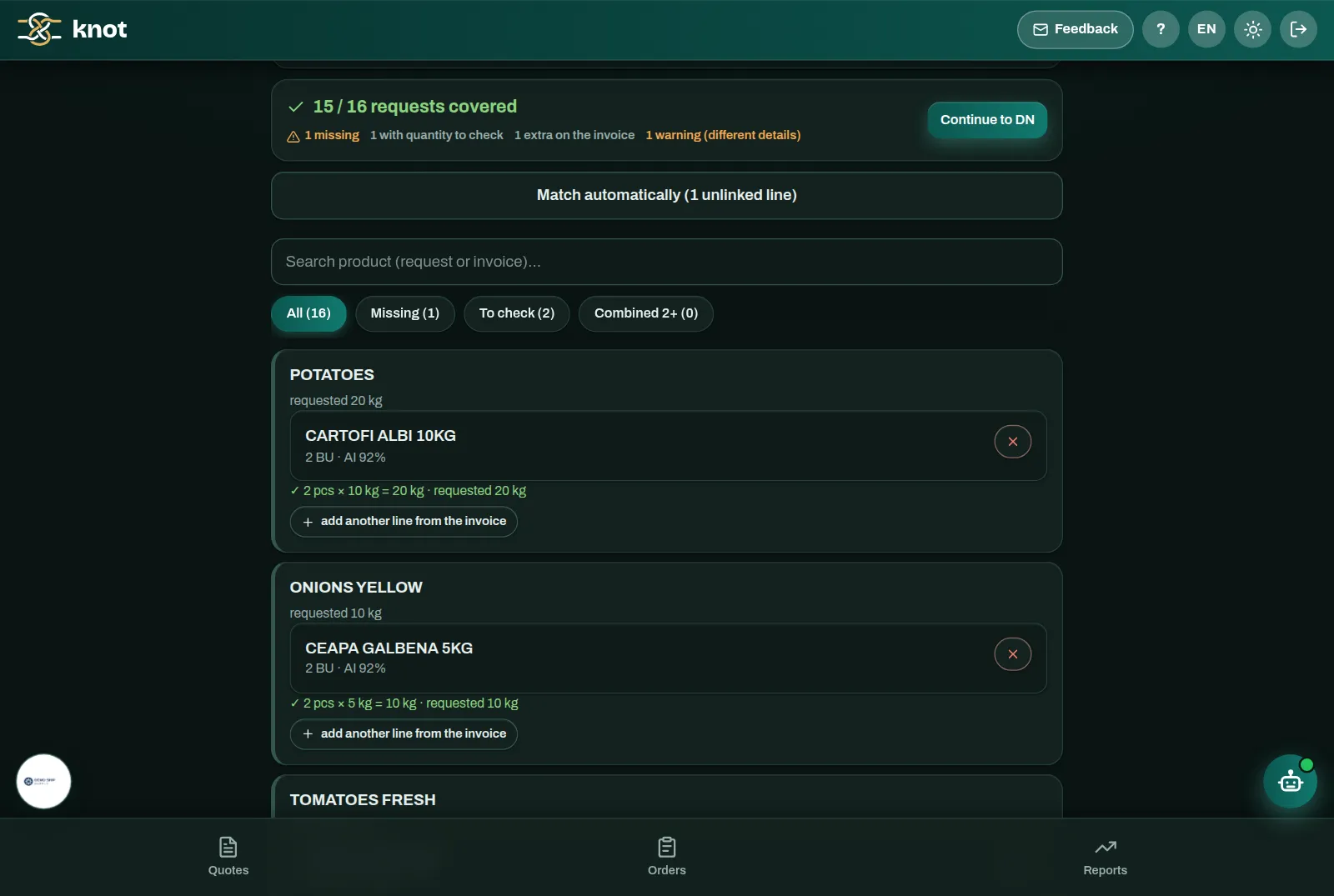
Task: Filter by Missing (1)
Action: (x=404, y=313)
